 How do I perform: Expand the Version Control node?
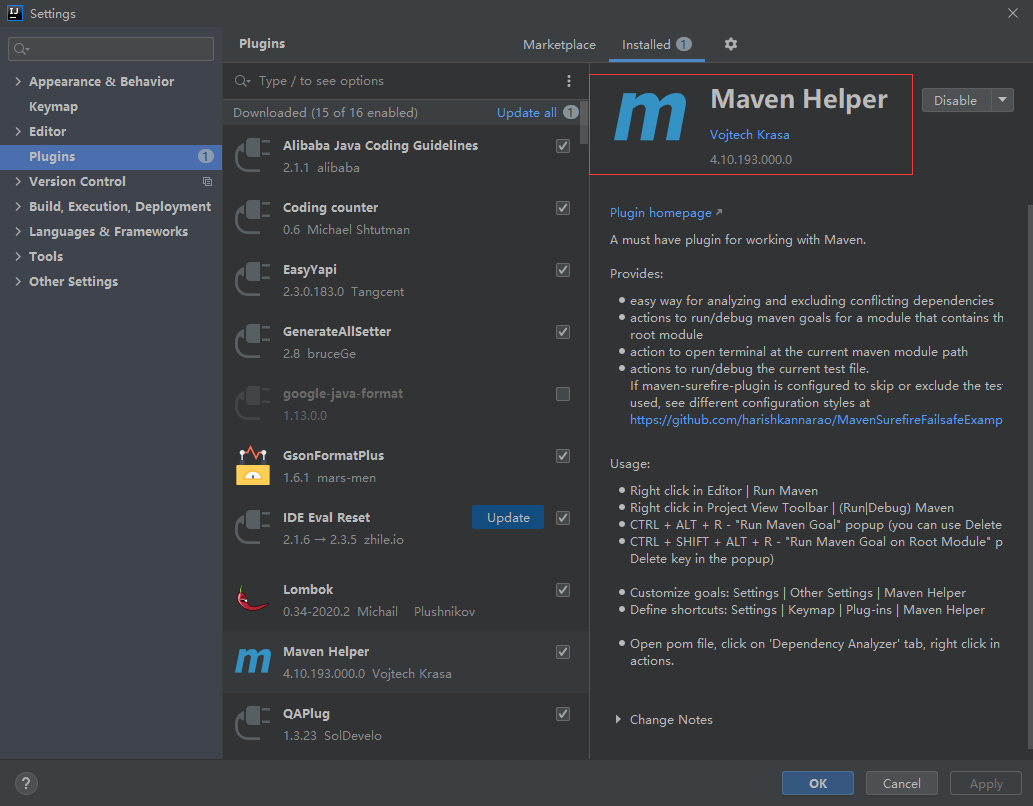(18, 181)
